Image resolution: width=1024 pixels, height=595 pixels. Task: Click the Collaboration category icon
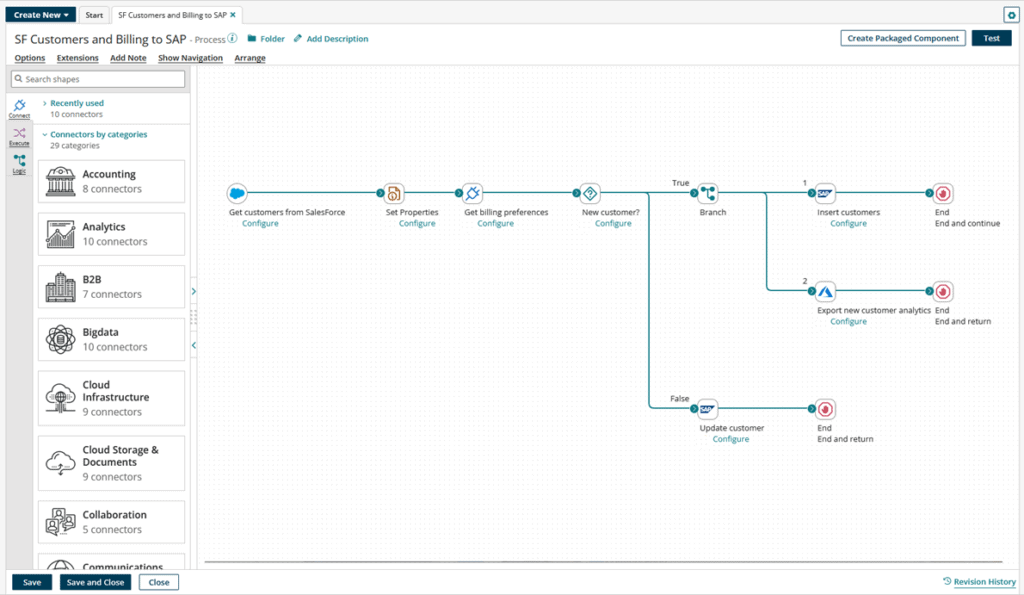click(x=61, y=522)
